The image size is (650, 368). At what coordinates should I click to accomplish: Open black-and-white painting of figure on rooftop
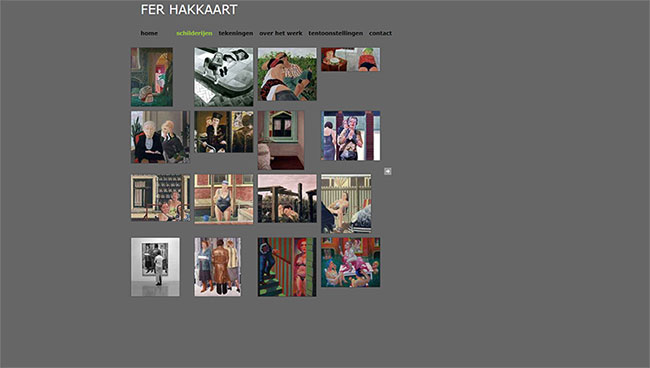point(224,77)
